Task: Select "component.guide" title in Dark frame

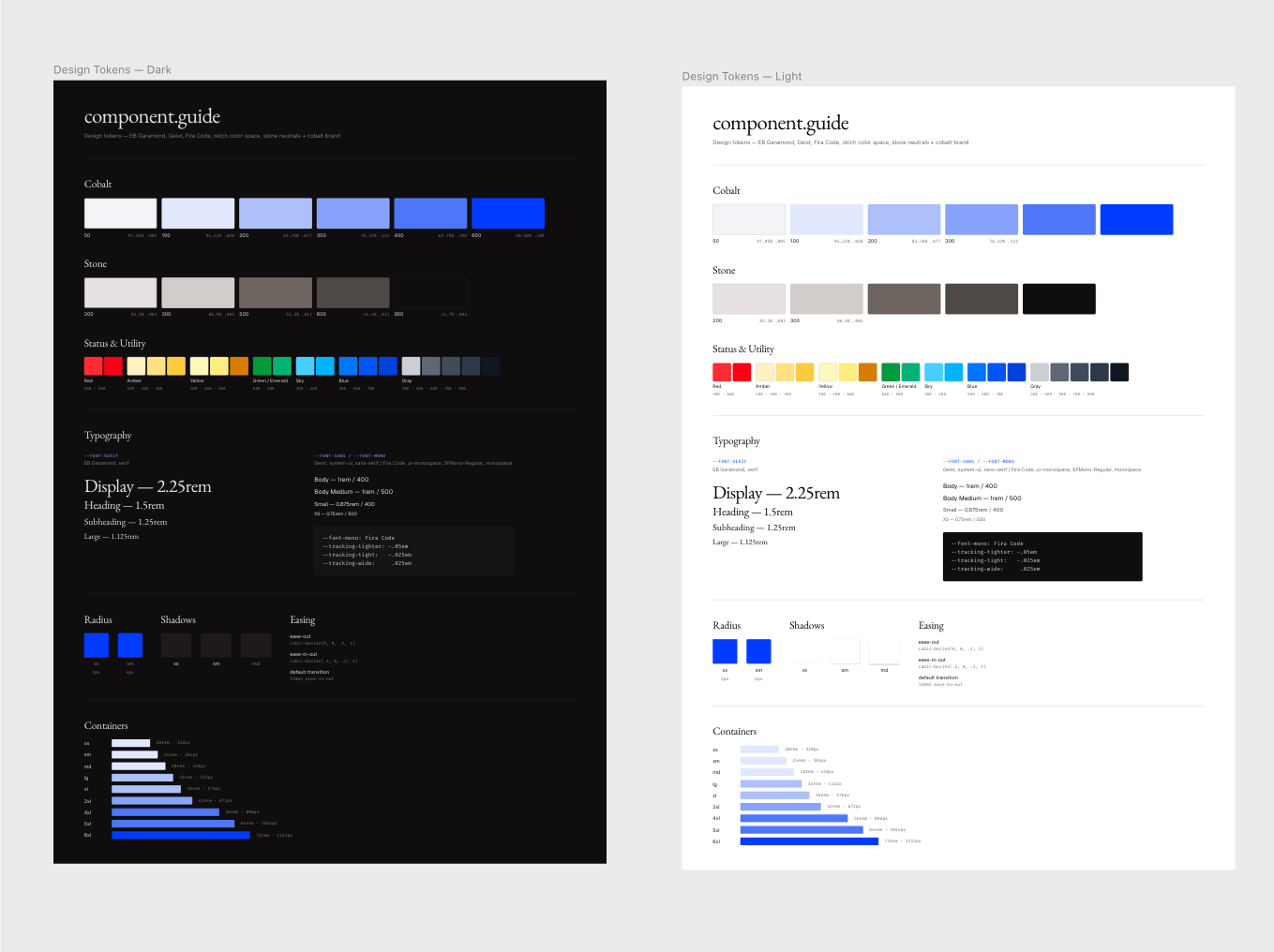Action: pyautogui.click(x=152, y=117)
